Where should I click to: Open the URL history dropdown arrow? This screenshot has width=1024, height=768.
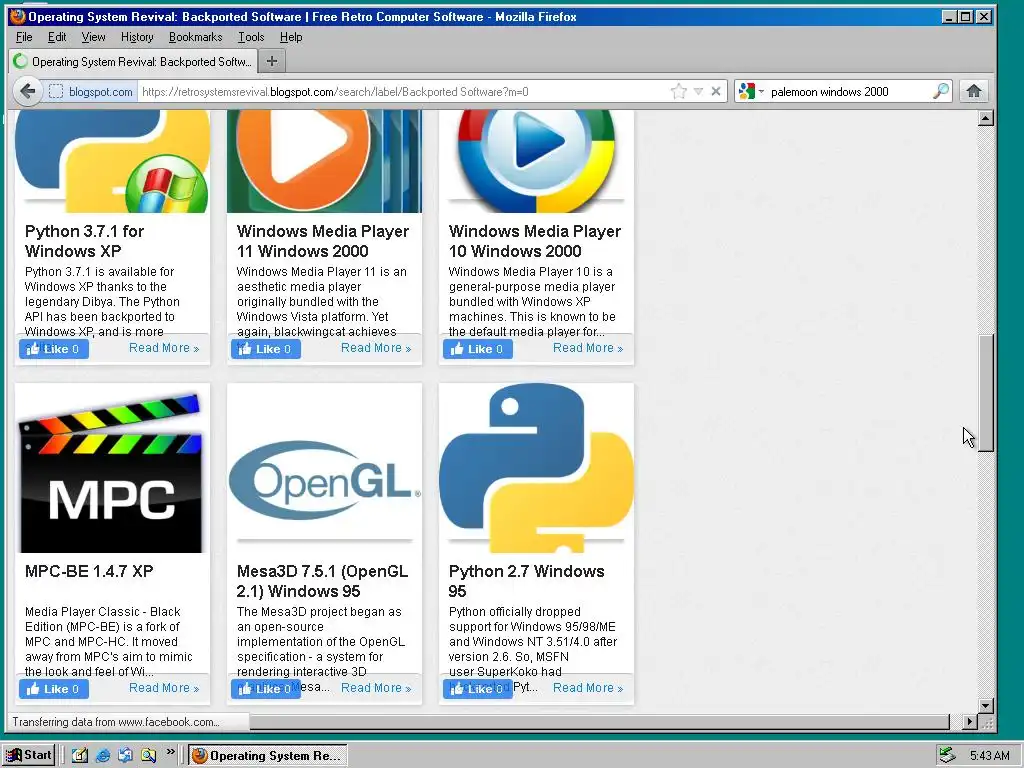pyautogui.click(x=698, y=91)
